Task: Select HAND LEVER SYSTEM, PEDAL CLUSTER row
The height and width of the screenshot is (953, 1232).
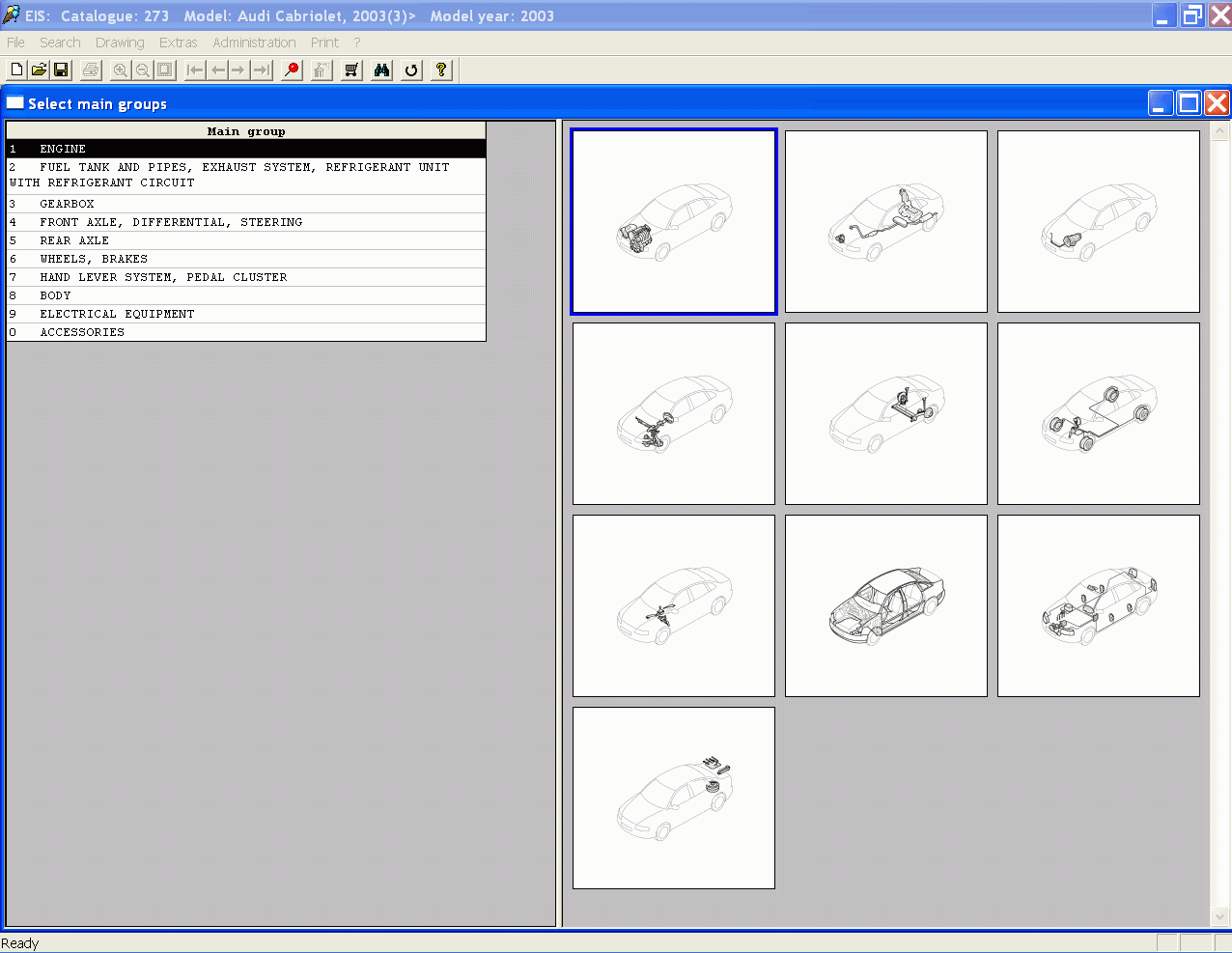Action: (246, 277)
